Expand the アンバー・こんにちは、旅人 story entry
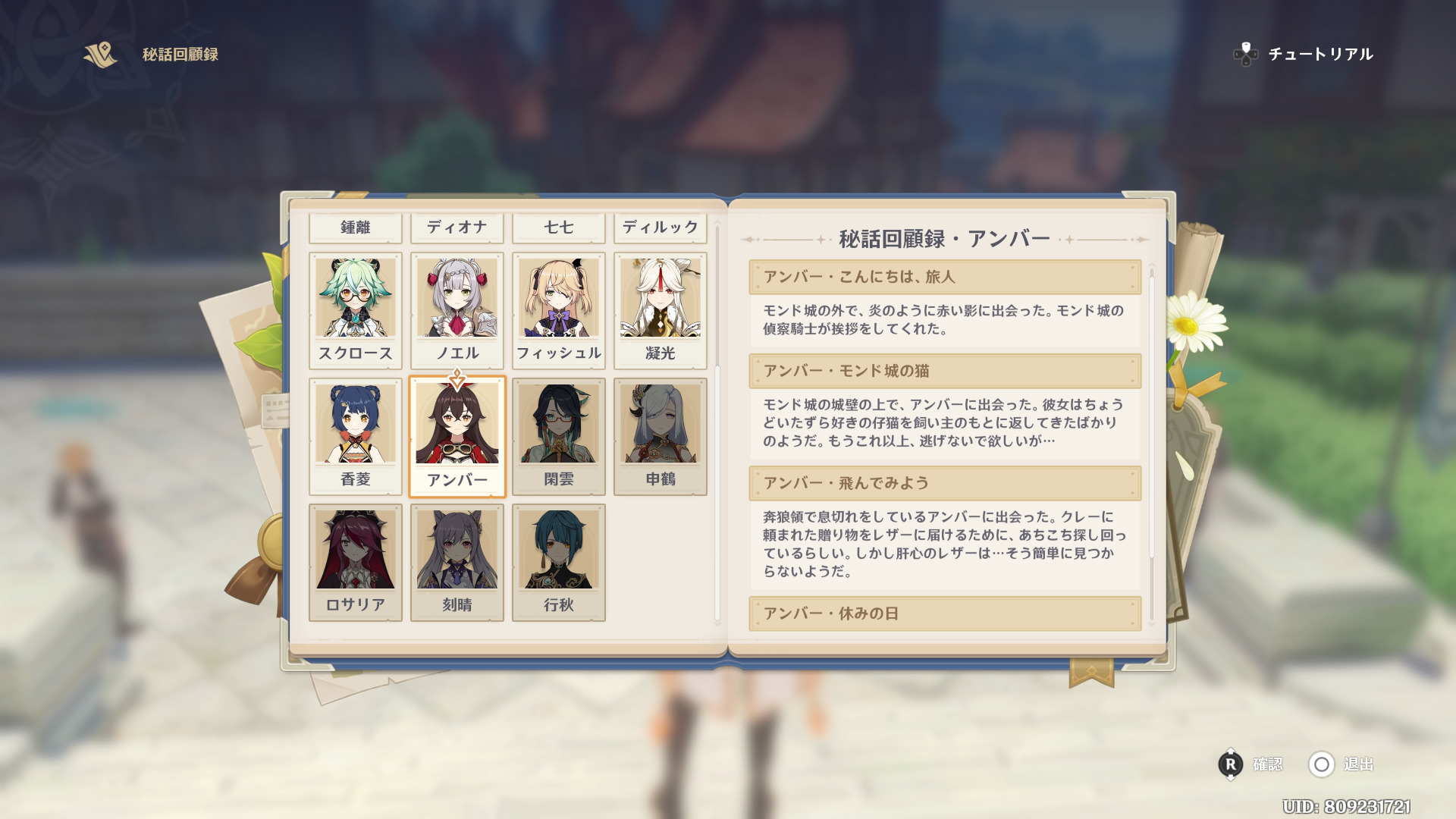The width and height of the screenshot is (1456, 819). pos(945,277)
